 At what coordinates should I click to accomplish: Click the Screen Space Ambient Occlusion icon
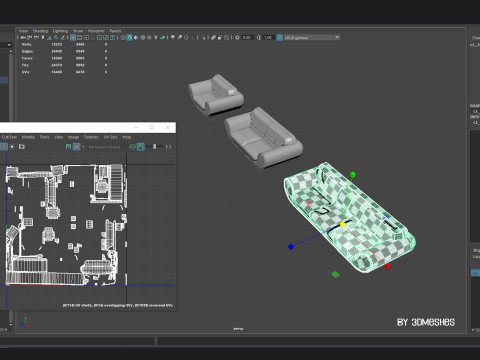(173, 38)
